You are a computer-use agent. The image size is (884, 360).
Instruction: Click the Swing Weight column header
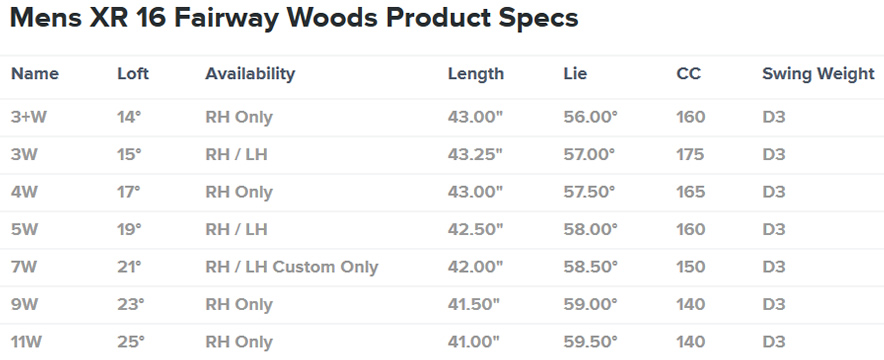(818, 74)
